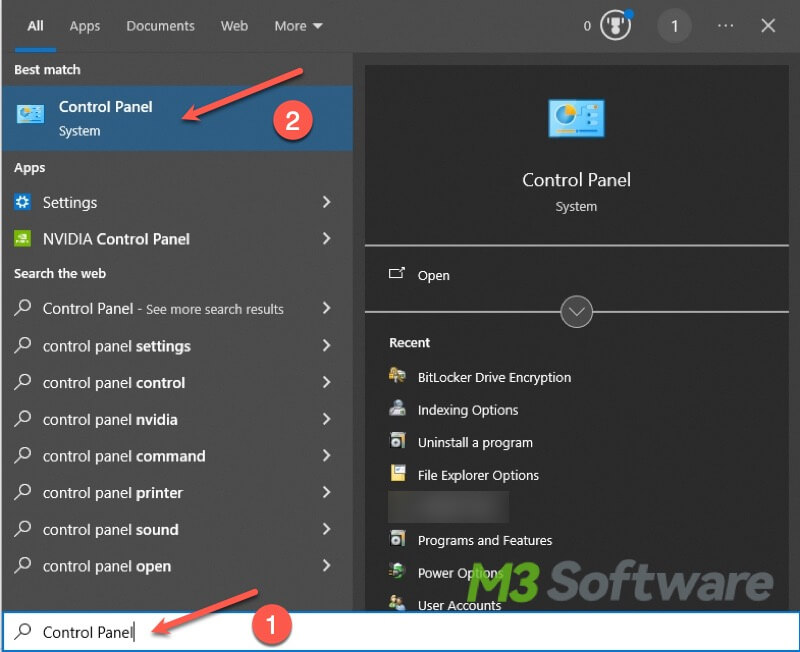The image size is (800, 652).
Task: Expand the 'control panel open' chevron
Action: 327,565
